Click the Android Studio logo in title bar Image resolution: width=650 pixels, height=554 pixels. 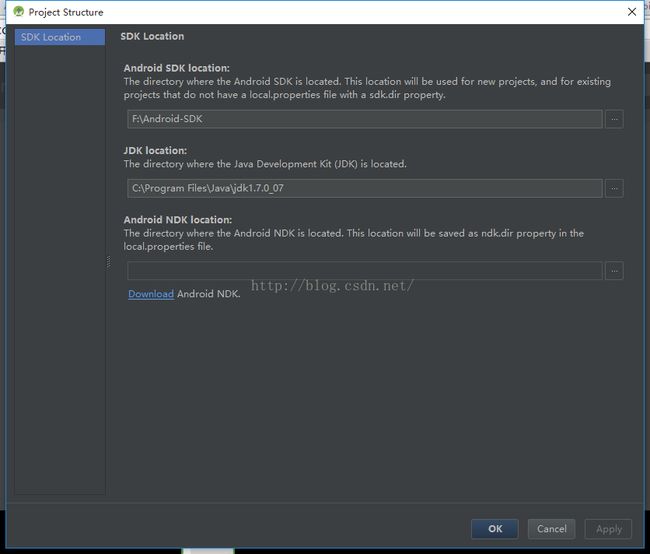[19, 12]
